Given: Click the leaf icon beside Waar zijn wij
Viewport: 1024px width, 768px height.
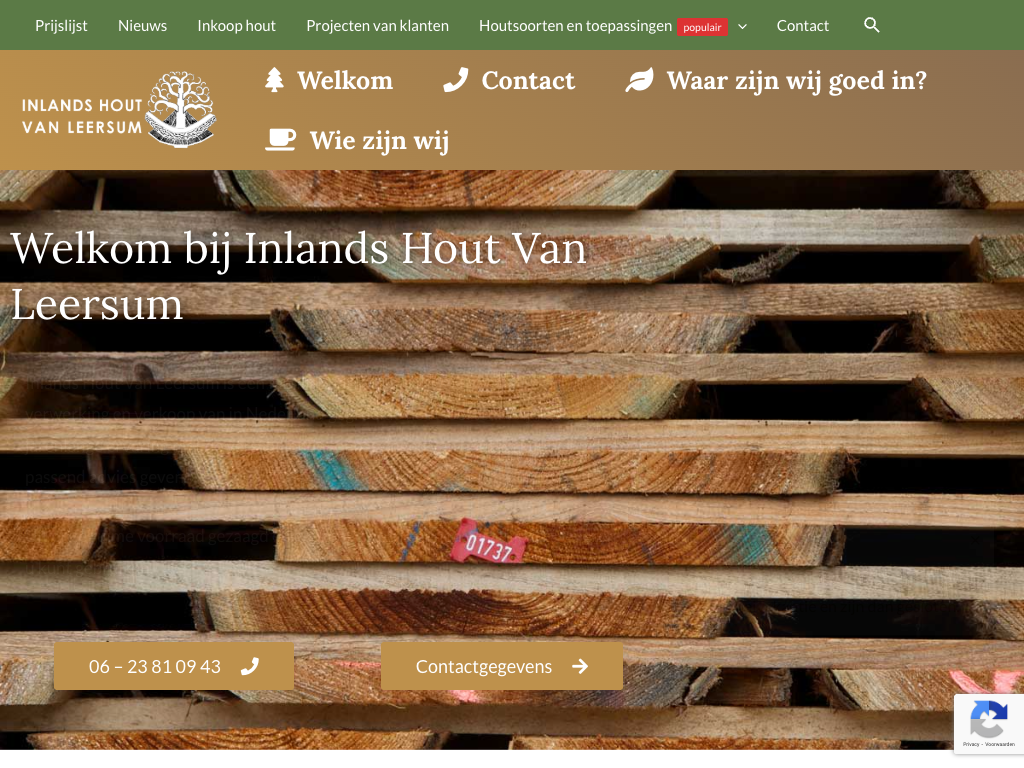Looking at the screenshot, I should click(x=639, y=80).
